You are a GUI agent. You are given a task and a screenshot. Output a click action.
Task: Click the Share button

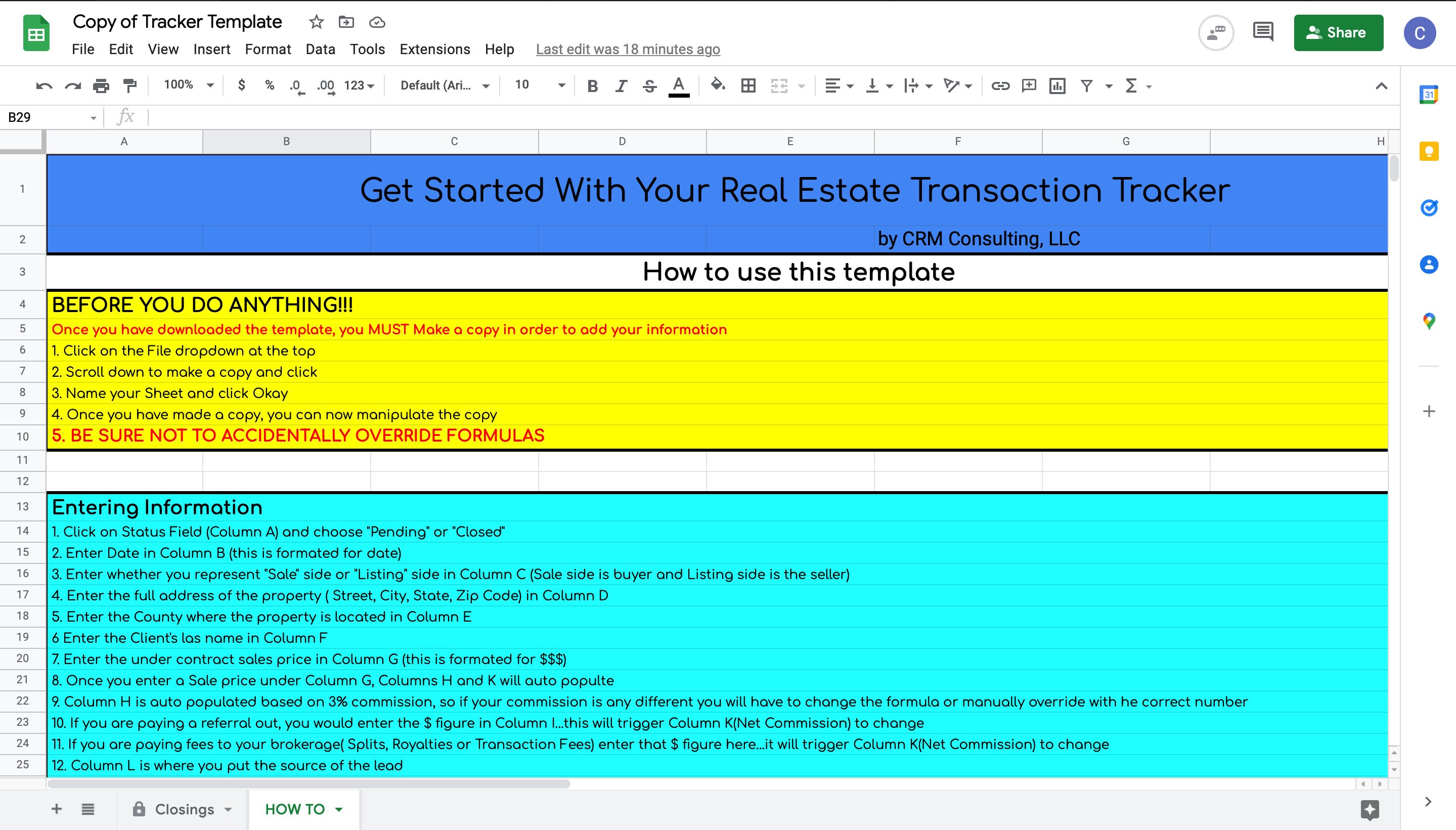(x=1339, y=32)
